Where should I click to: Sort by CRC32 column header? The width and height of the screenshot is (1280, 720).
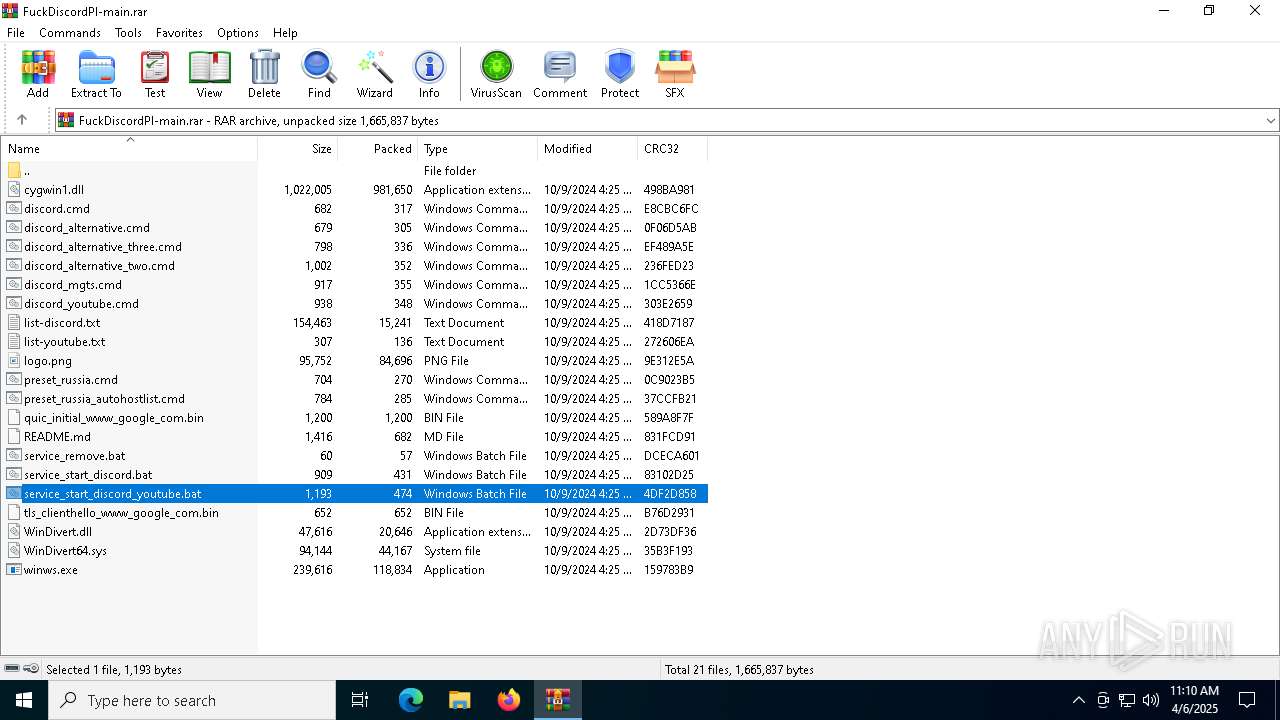(673, 149)
